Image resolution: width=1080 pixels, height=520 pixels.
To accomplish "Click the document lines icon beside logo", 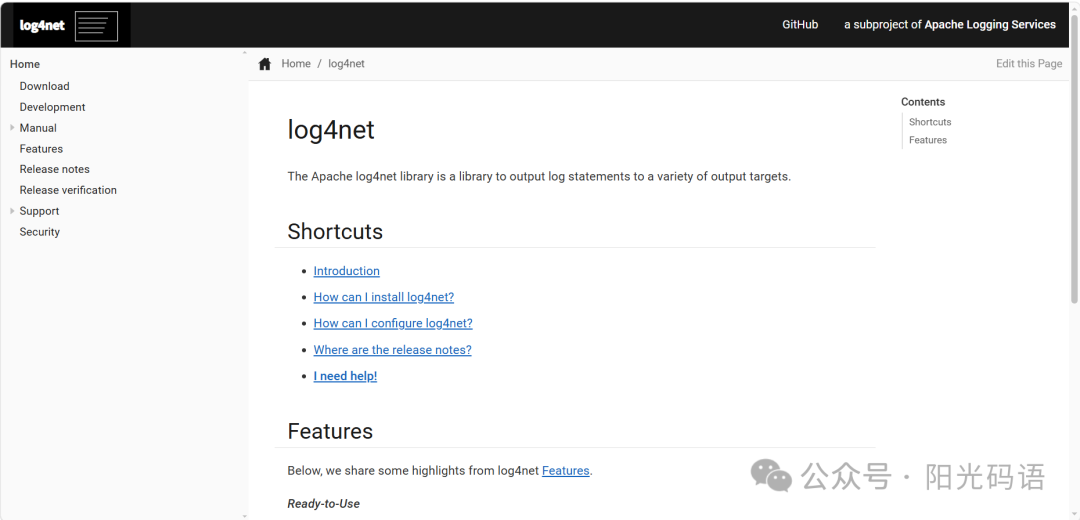I will pyautogui.click(x=96, y=26).
